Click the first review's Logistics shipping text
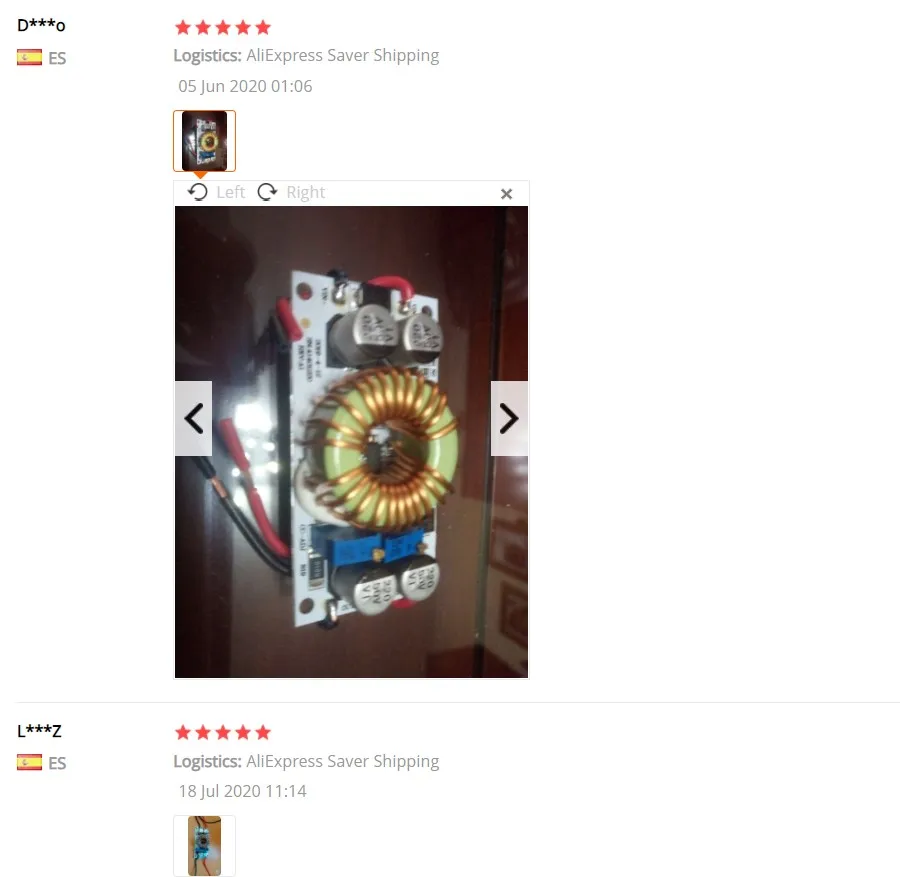Screen dimensions: 900x877 tap(307, 56)
